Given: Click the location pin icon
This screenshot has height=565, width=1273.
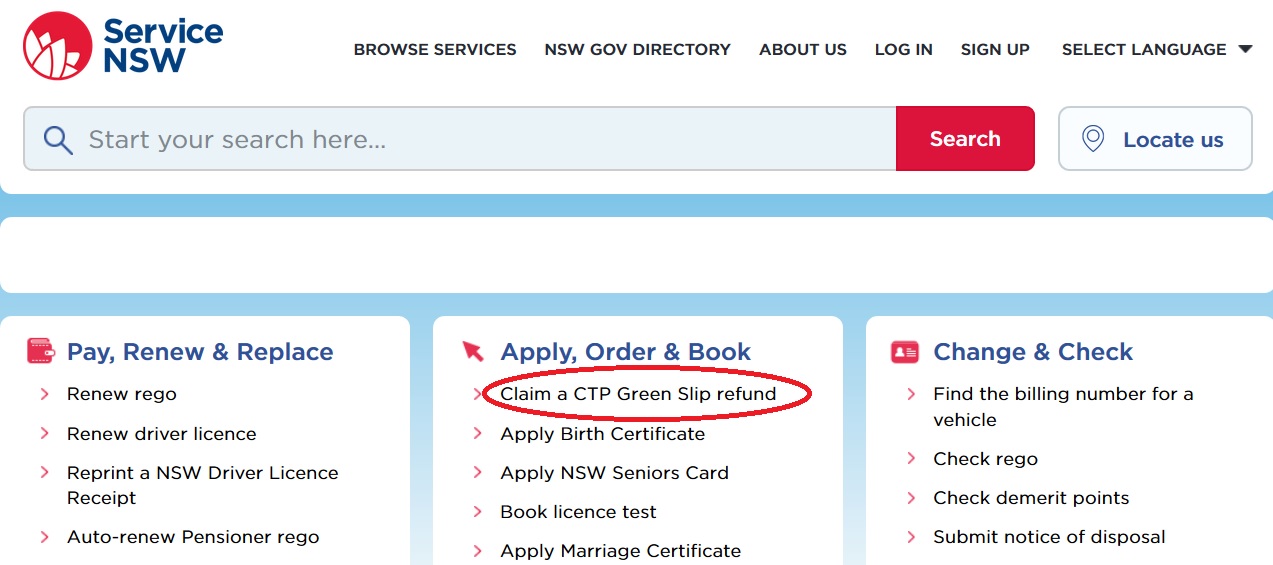Looking at the screenshot, I should click(x=1093, y=139).
